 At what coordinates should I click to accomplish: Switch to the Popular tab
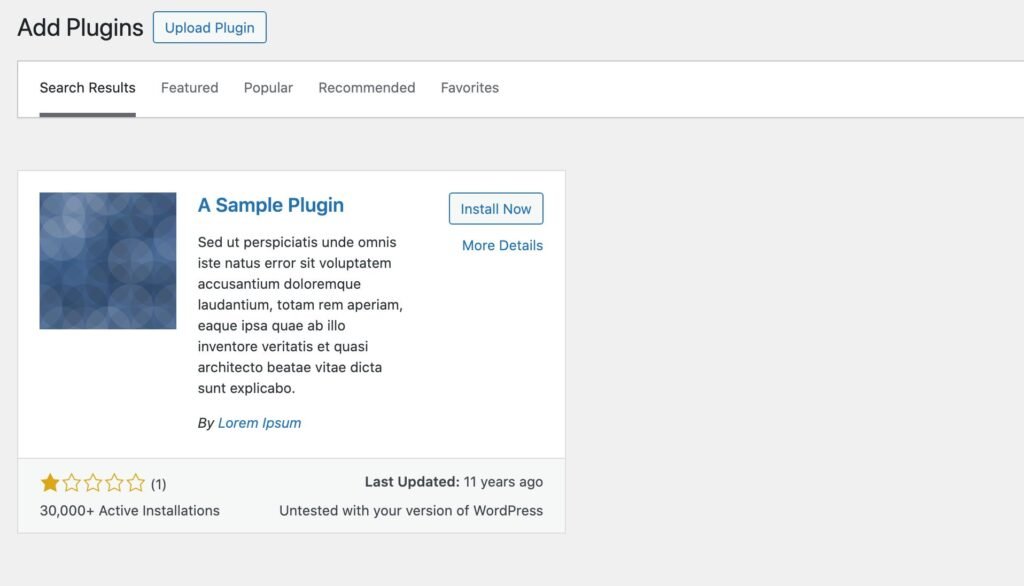tap(267, 87)
